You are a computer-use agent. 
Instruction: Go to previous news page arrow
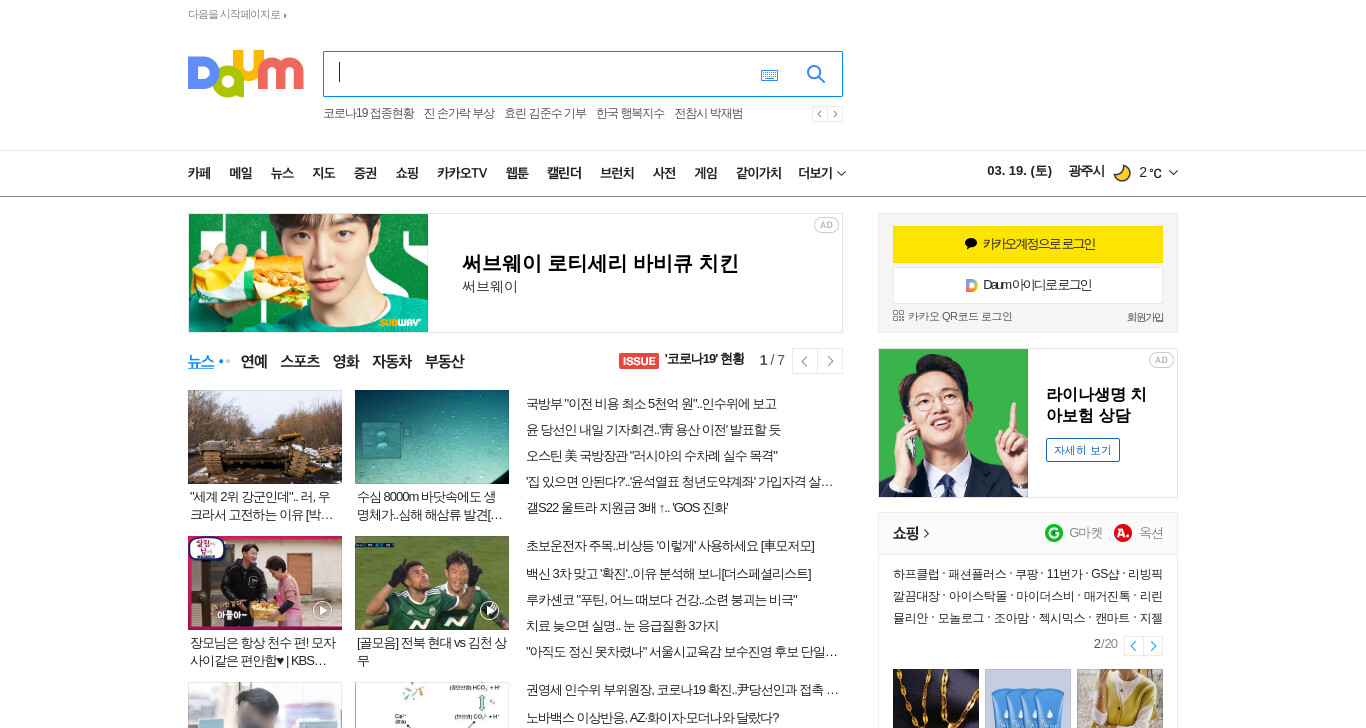(804, 361)
